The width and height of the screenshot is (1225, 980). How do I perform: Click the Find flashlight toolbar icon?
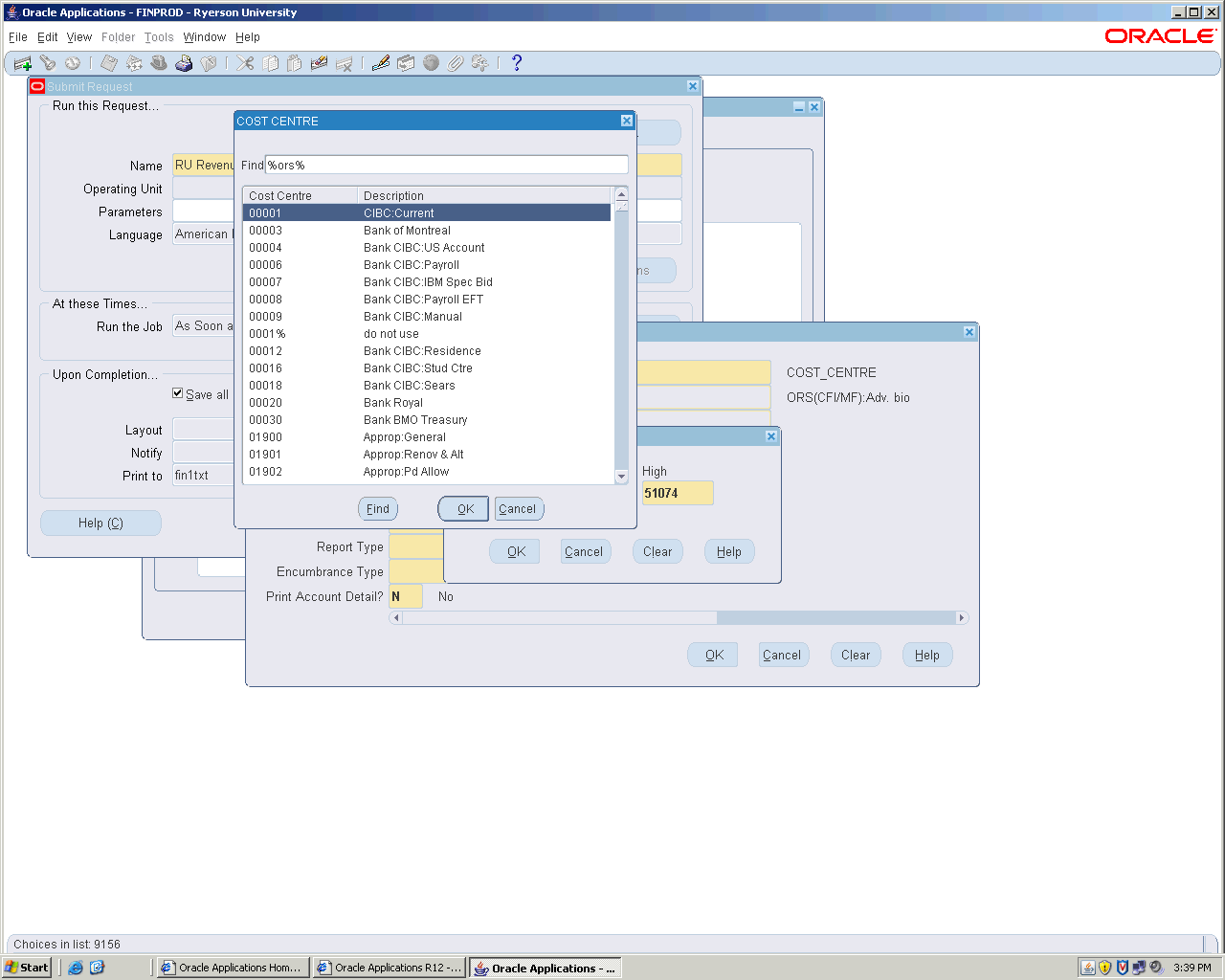48,63
